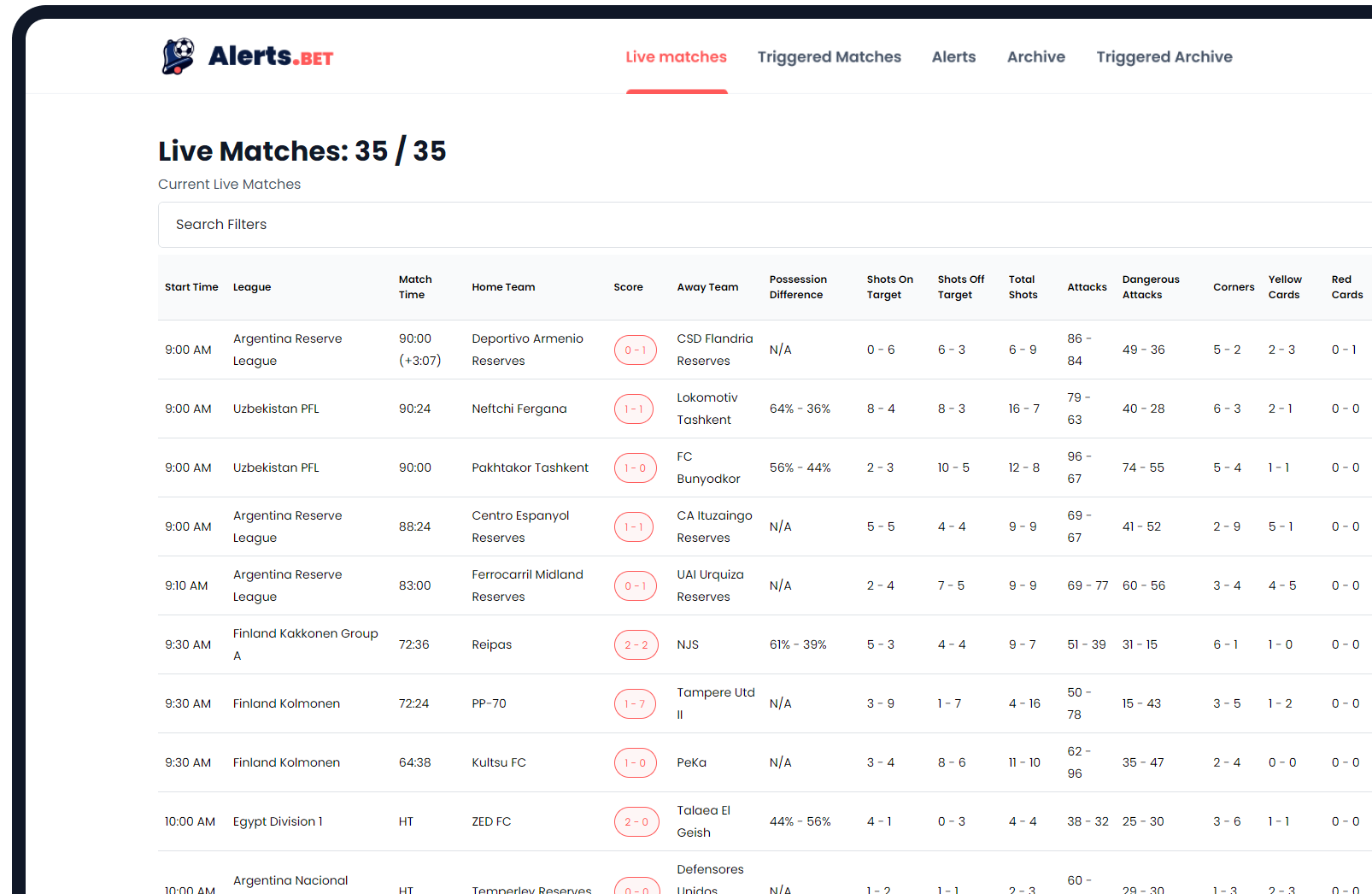Click the 1-0 score badge for Pakhtakor Tashkent
The width and height of the screenshot is (1372, 894).
(635, 468)
